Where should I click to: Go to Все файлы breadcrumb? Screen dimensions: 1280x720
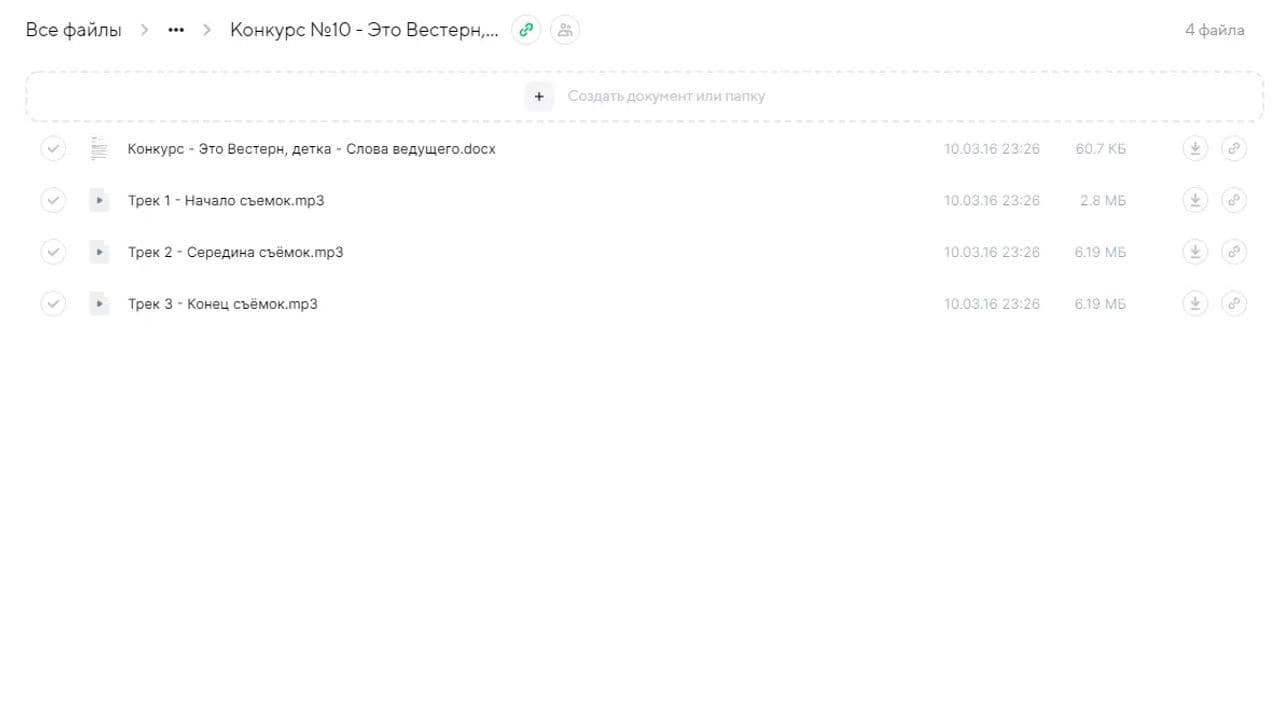[x=73, y=30]
